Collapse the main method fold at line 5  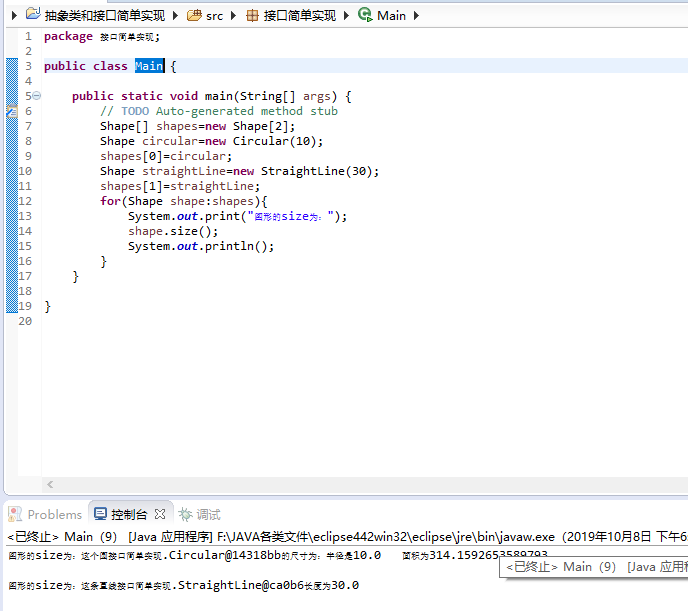pyautogui.click(x=37, y=96)
